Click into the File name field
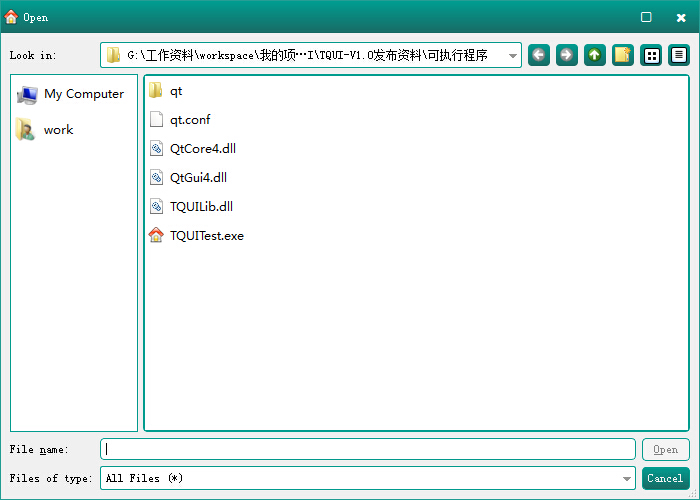 [368, 449]
